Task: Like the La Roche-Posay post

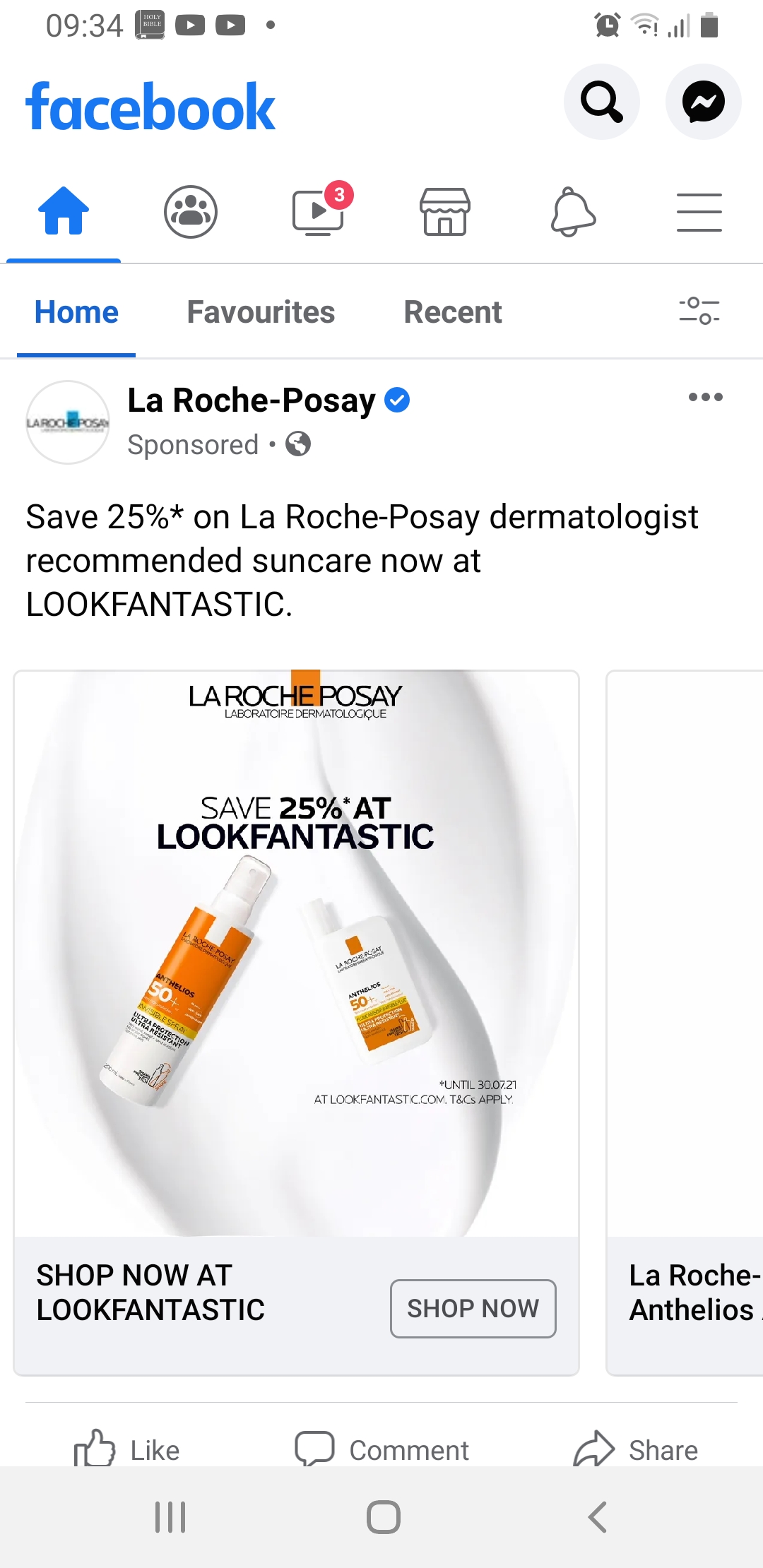Action: coord(127,1449)
